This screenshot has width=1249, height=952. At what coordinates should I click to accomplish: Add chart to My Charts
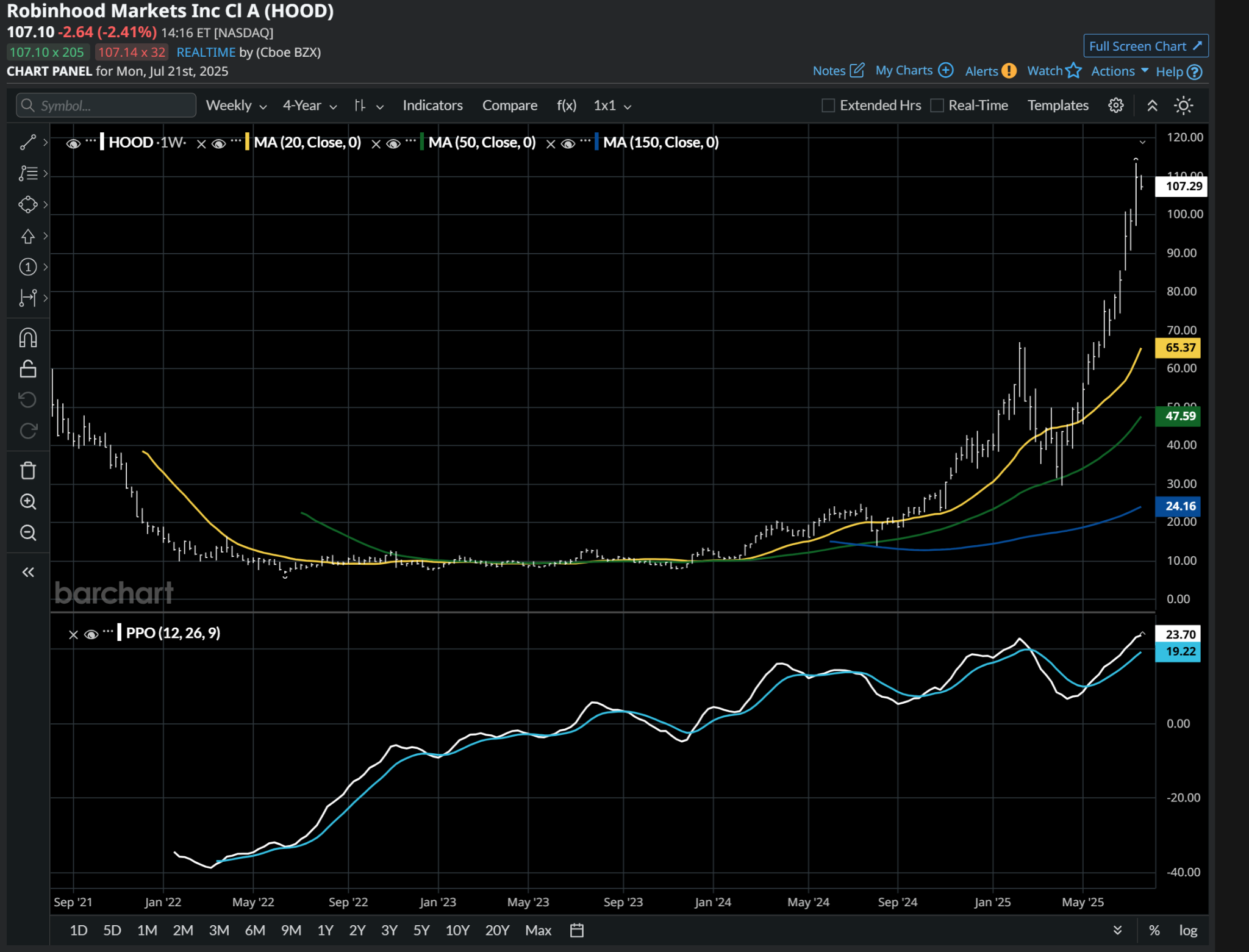pos(914,70)
